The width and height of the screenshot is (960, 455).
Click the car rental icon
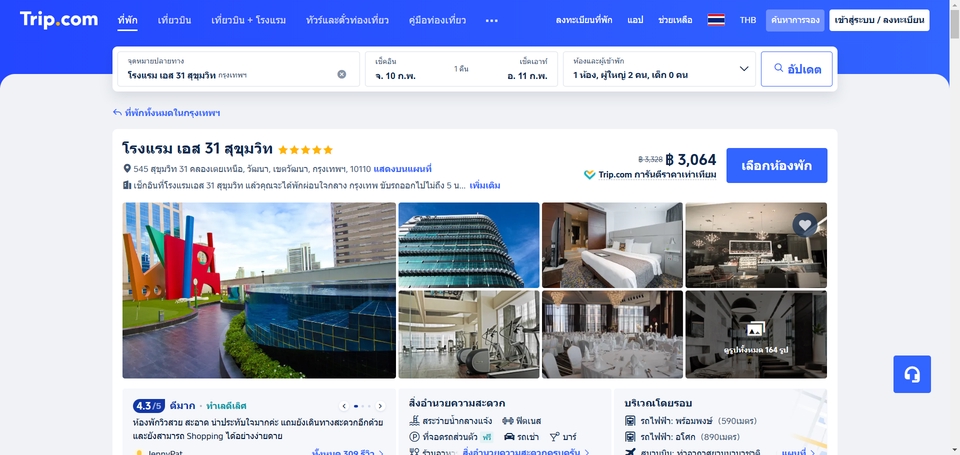point(509,437)
